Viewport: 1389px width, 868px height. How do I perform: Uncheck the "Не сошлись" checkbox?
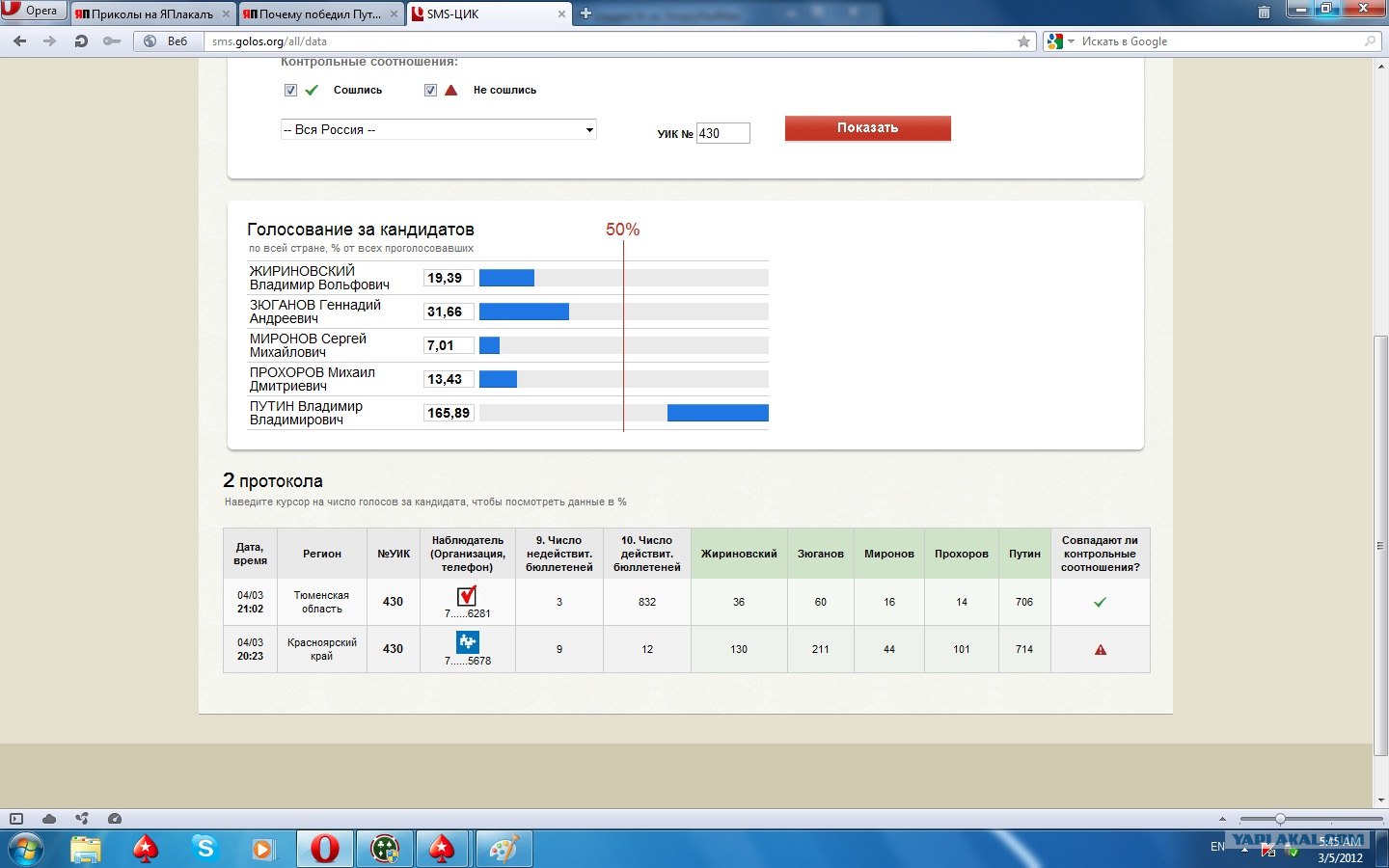click(x=430, y=91)
